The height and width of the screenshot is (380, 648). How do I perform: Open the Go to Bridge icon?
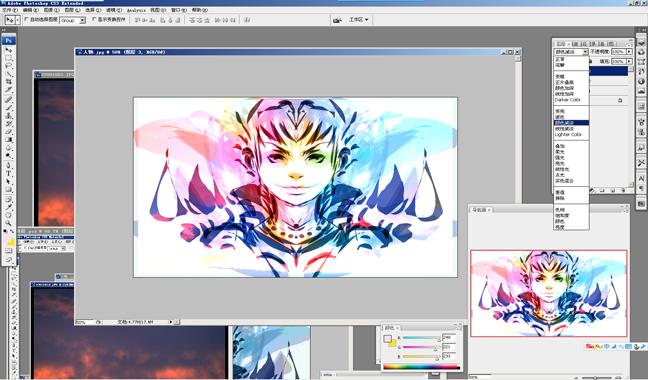337,20
